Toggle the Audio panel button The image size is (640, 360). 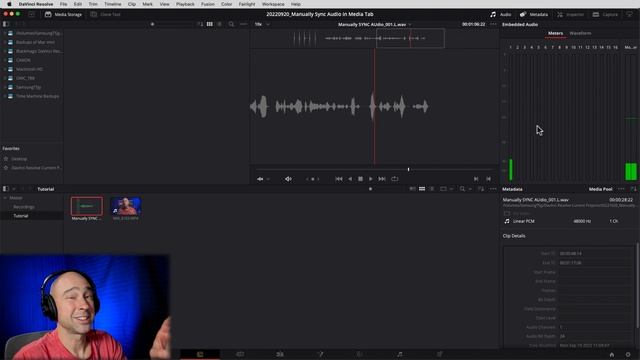coord(501,14)
